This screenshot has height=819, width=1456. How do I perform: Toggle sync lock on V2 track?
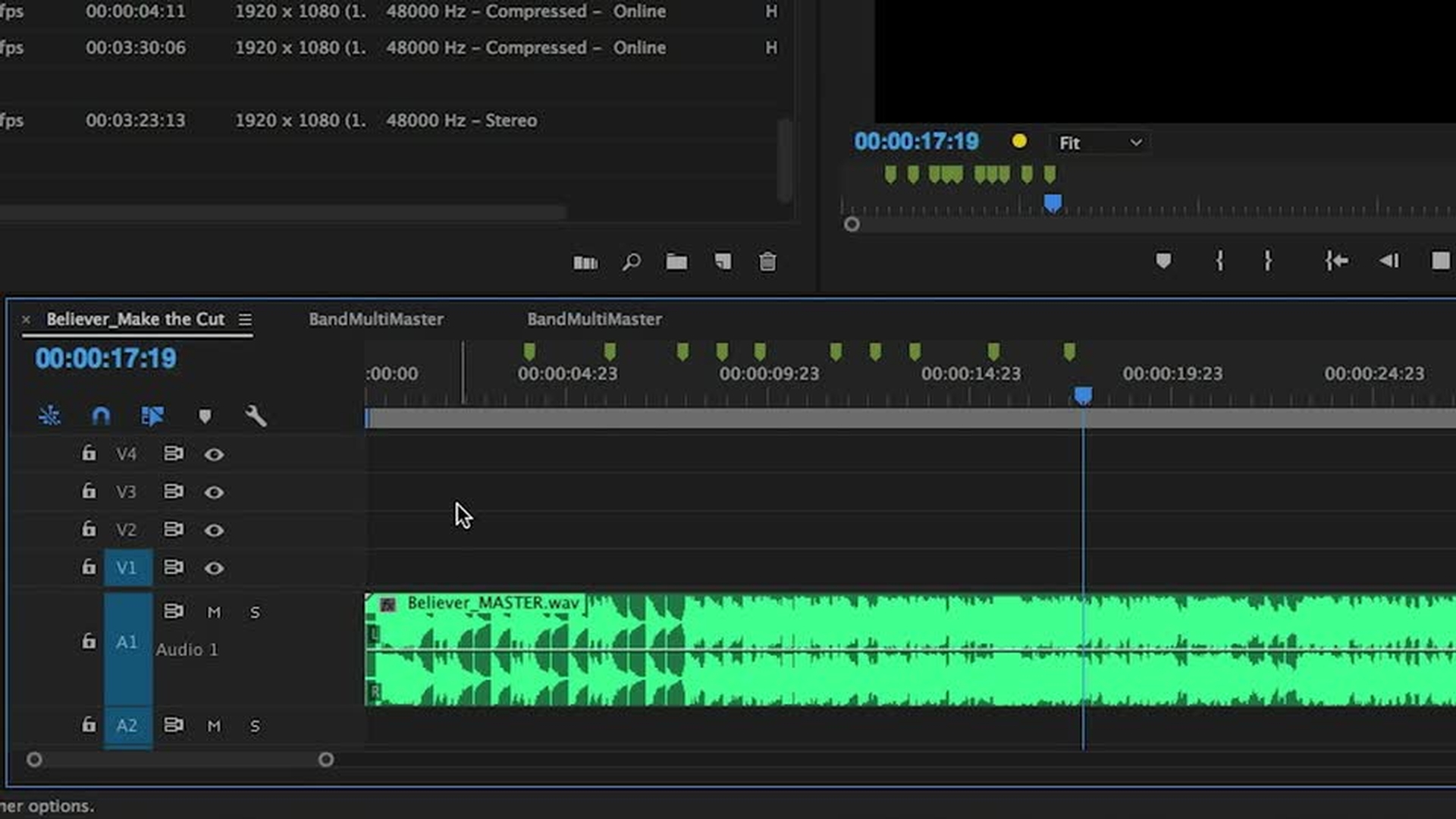[174, 529]
